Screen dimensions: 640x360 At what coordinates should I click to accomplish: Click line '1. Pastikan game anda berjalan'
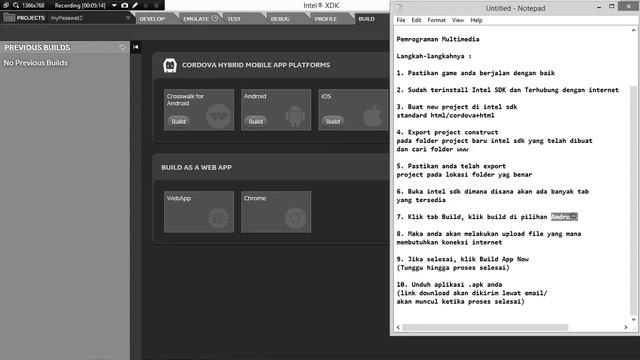coord(476,73)
